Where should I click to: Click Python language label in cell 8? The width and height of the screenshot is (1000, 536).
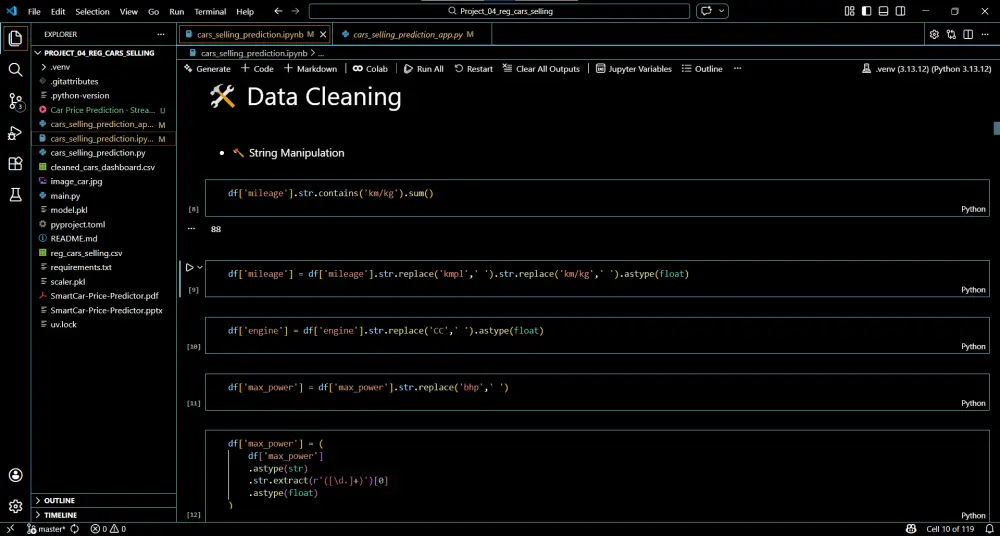click(973, 209)
